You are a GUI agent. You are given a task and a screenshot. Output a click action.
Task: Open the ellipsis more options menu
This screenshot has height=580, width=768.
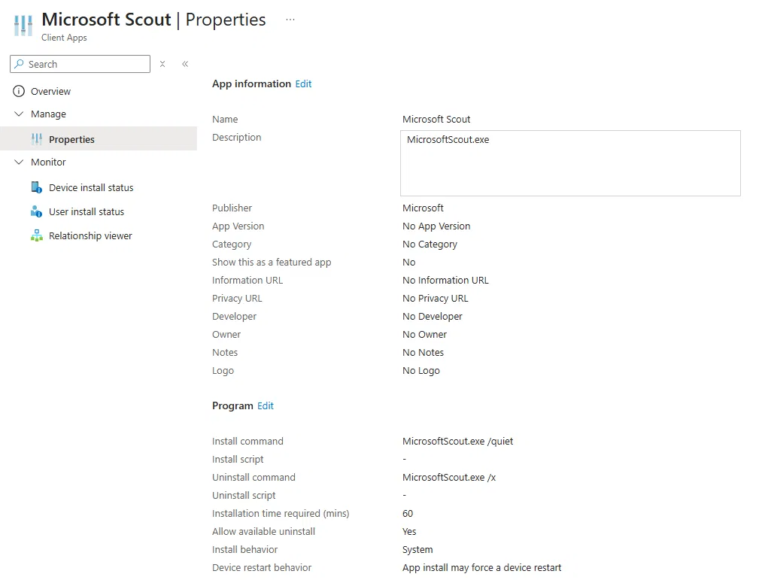tap(290, 20)
